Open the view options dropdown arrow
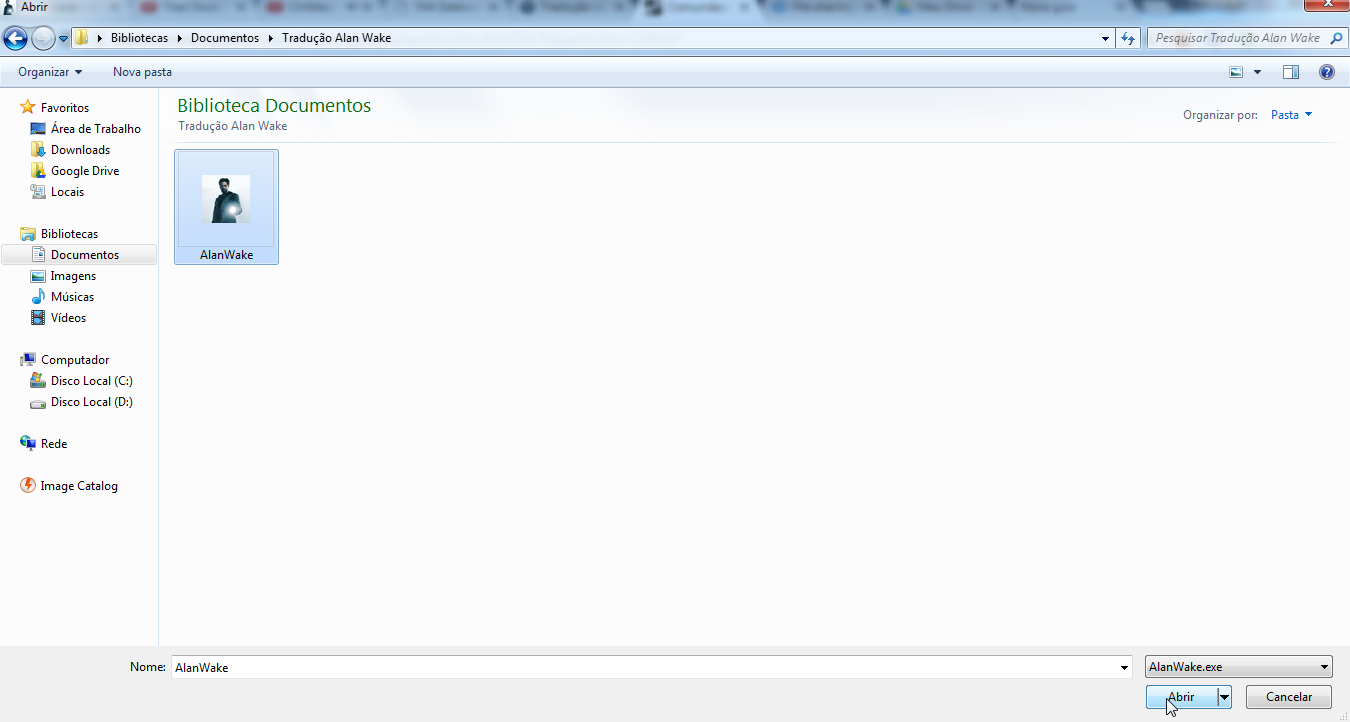Screen dimensions: 1350x722 pos(1257,72)
